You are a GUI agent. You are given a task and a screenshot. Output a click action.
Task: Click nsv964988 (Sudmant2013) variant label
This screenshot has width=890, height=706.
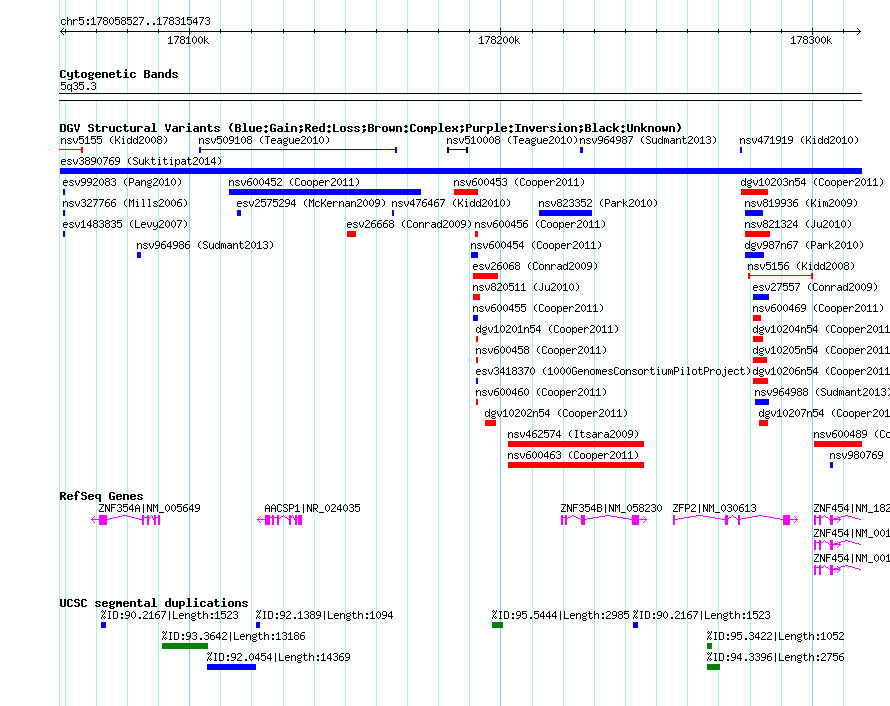point(822,392)
